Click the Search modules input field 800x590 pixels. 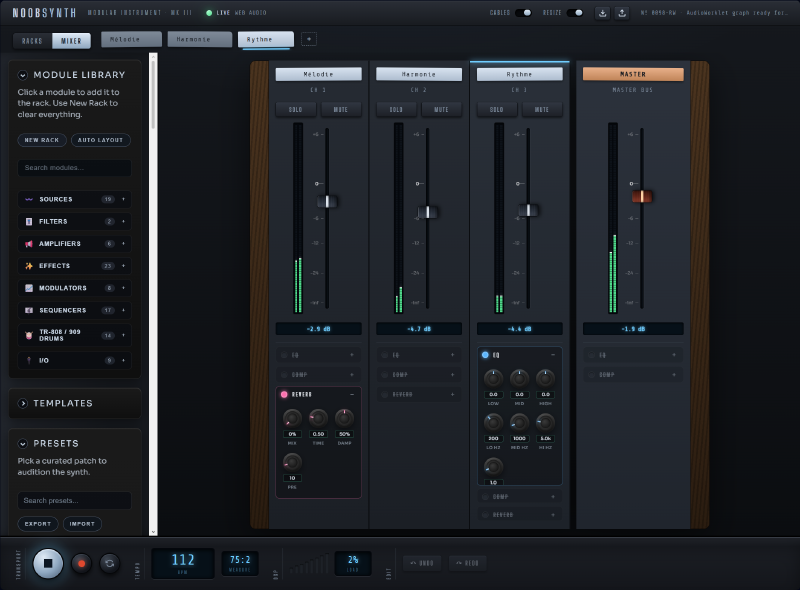pos(74,168)
